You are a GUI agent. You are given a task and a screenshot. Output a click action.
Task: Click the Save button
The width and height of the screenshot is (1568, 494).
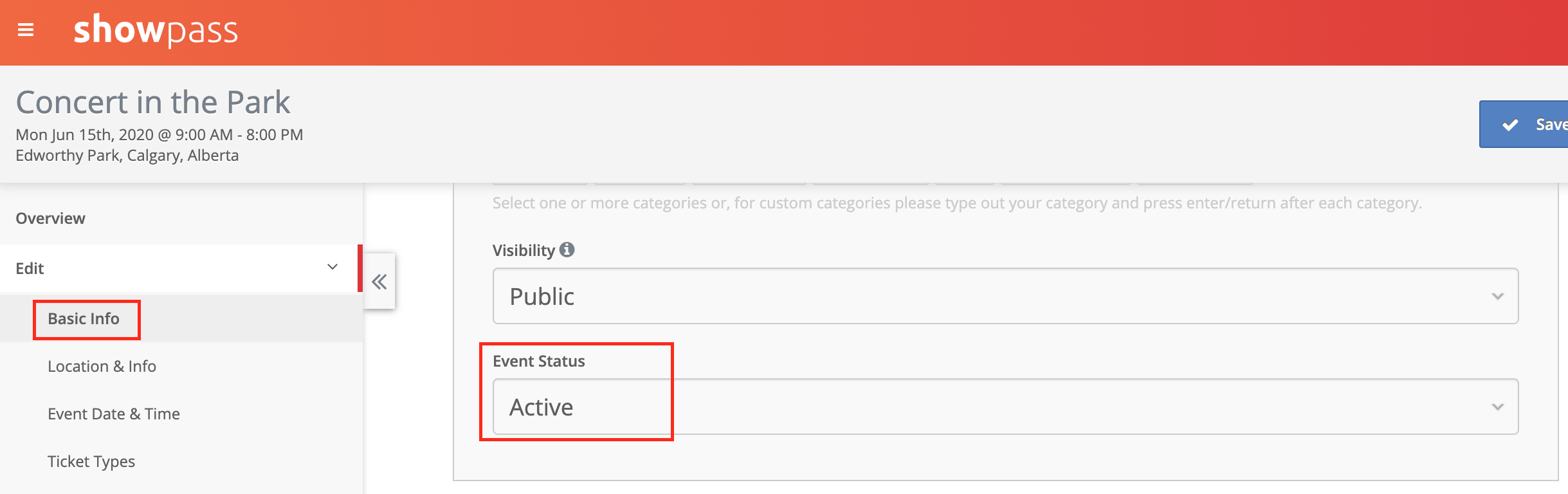click(x=1524, y=124)
